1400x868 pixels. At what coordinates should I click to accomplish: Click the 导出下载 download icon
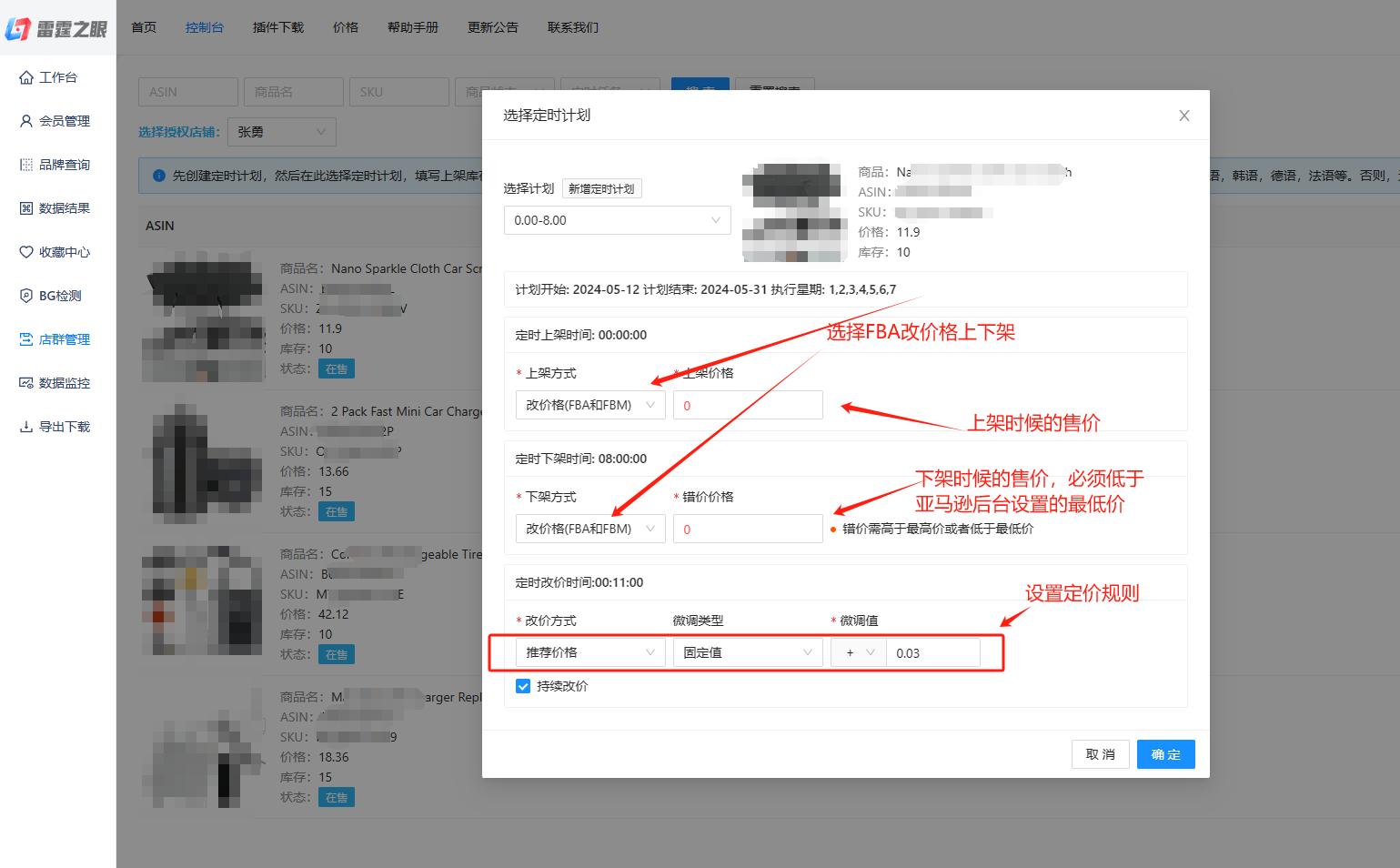(26, 427)
